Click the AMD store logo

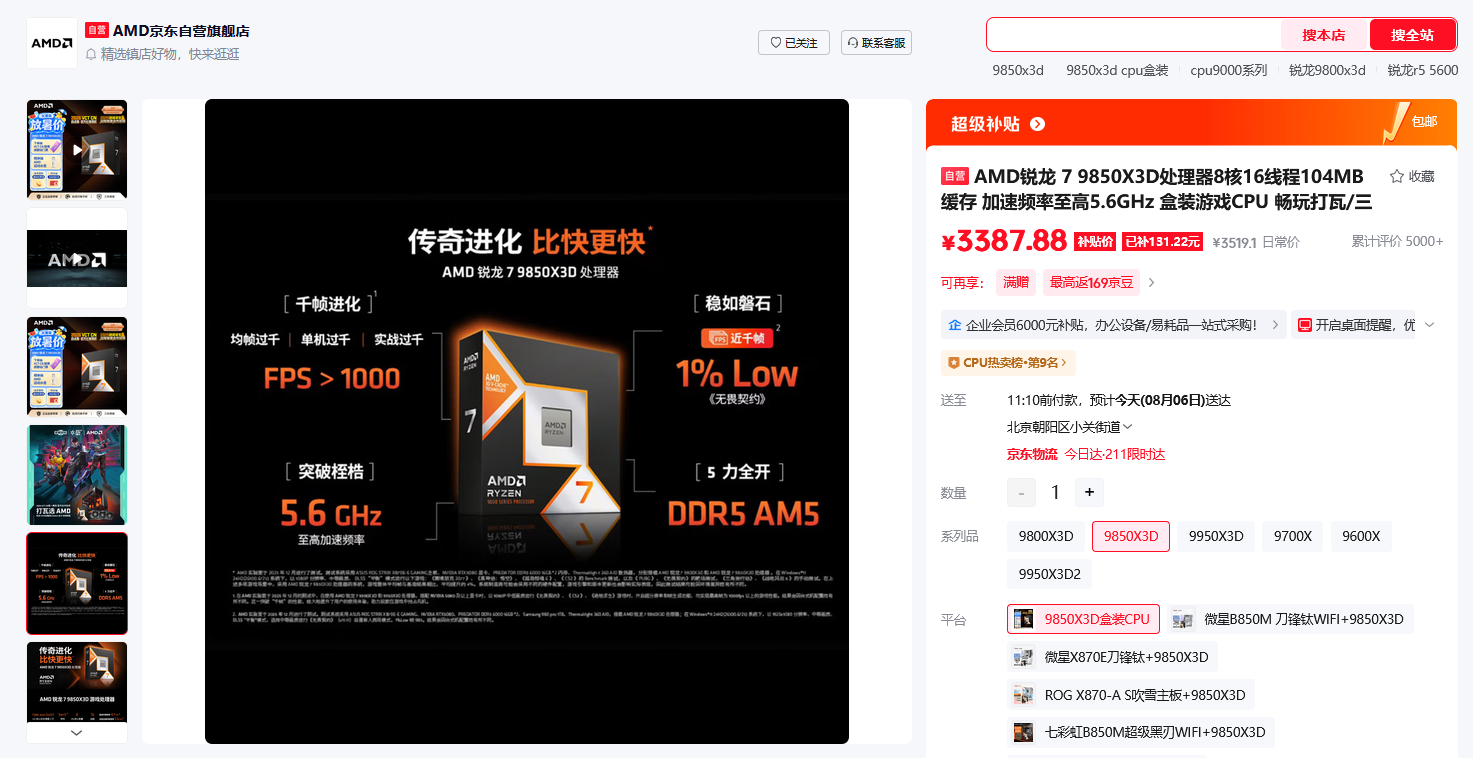tap(51, 43)
